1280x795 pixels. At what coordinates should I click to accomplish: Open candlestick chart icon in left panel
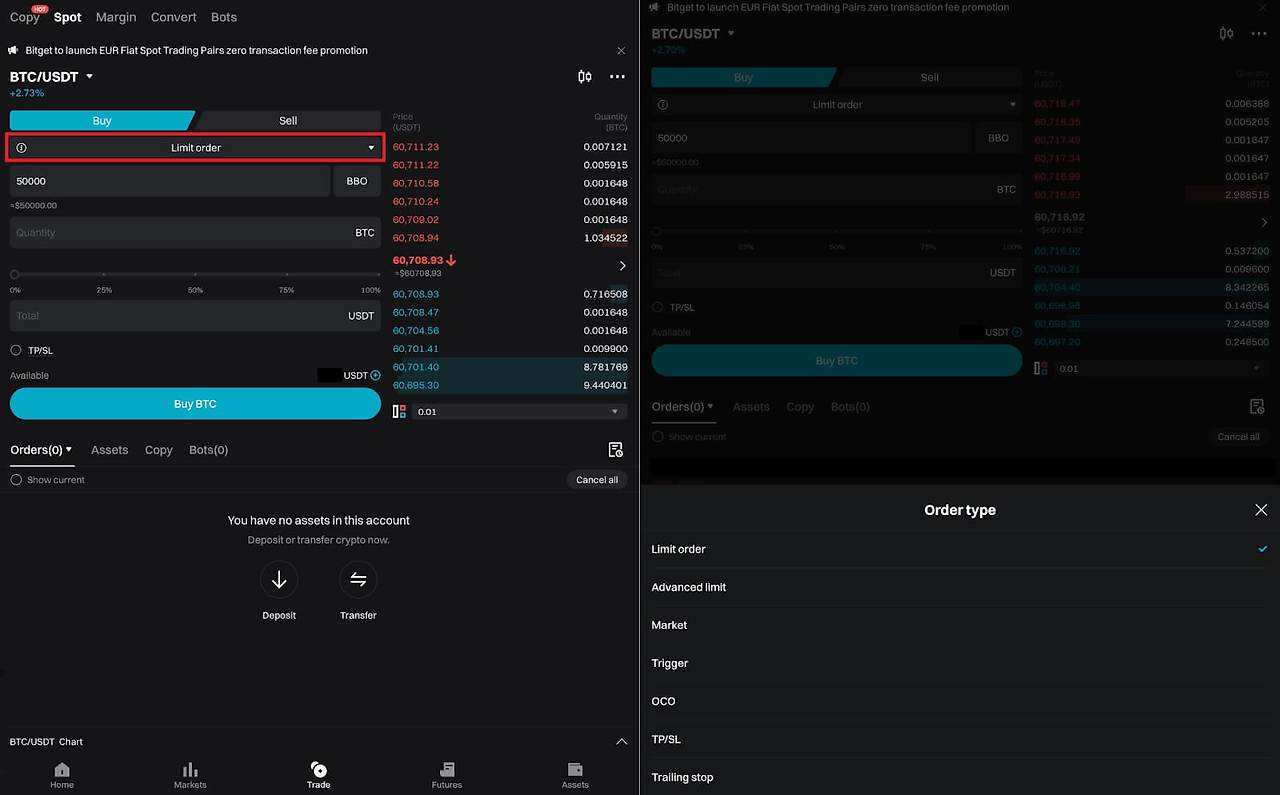[585, 77]
